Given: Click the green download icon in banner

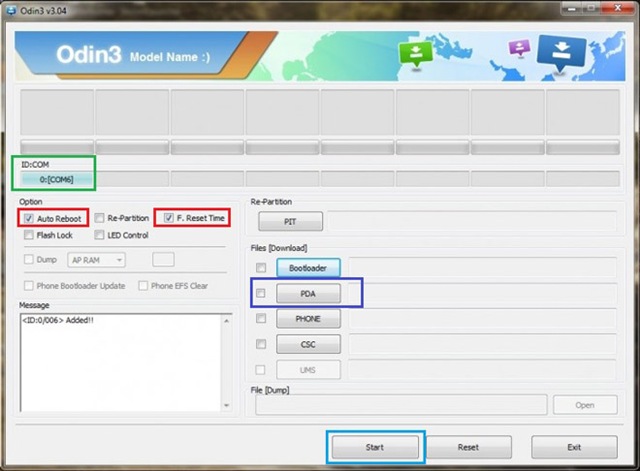Looking at the screenshot, I should pyautogui.click(x=416, y=54).
